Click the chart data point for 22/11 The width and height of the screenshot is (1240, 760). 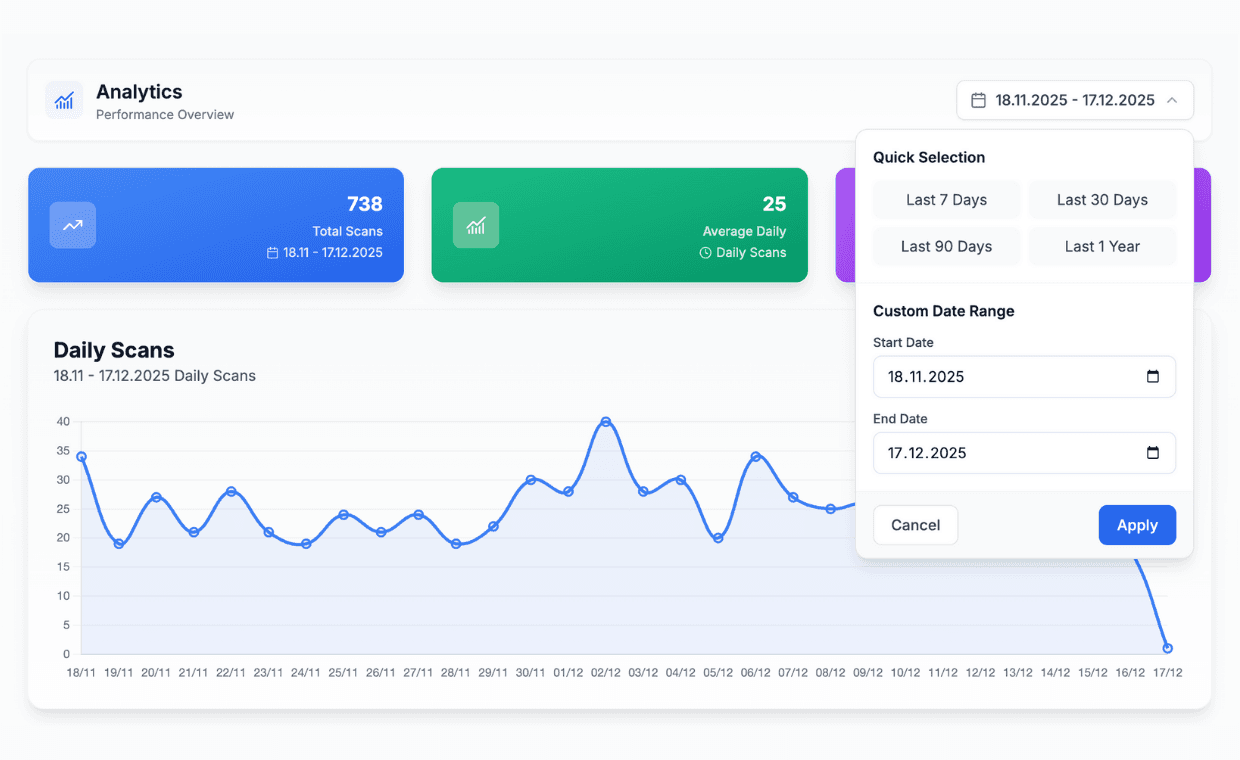pyautogui.click(x=231, y=491)
